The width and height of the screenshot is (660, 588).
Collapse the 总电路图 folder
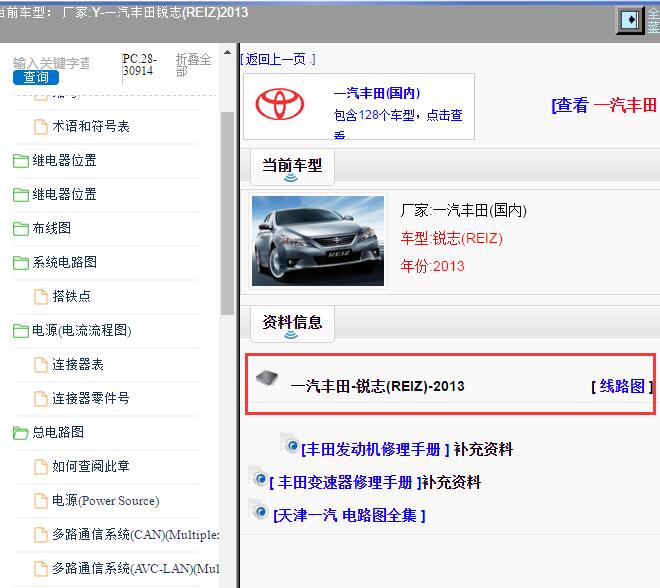pyautogui.click(x=58, y=432)
